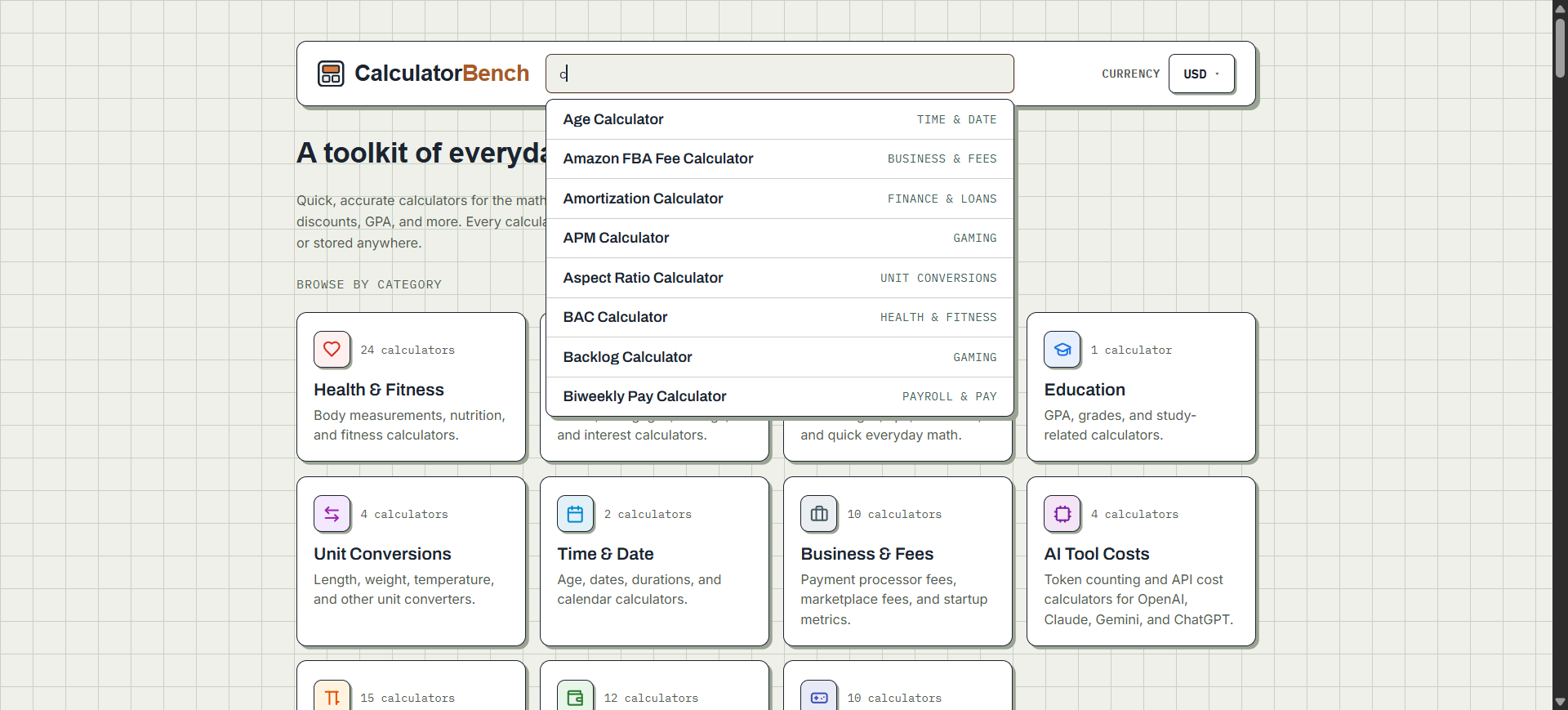
Task: Click the Unit Conversions arrows icon
Action: coord(332,514)
